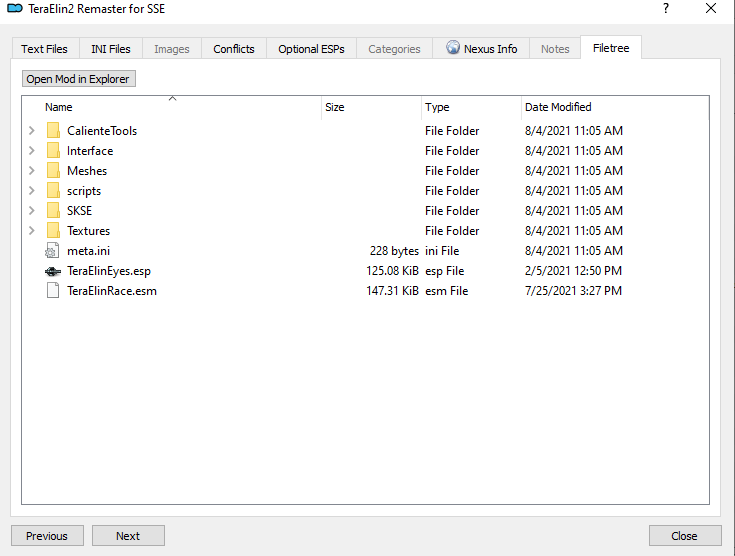Click the Interface folder icon

[53, 151]
